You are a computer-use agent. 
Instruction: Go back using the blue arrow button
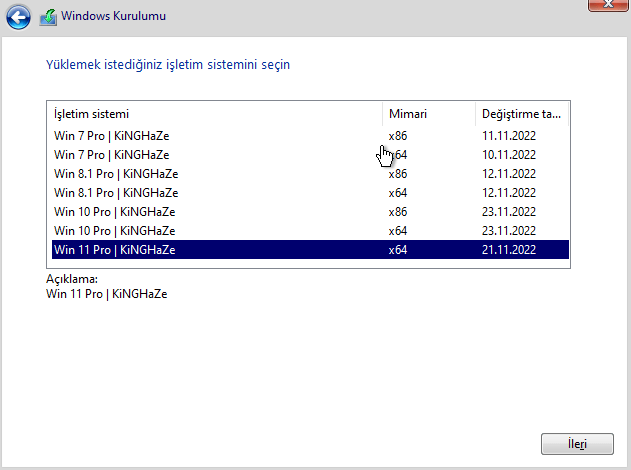pyautogui.click(x=18, y=17)
